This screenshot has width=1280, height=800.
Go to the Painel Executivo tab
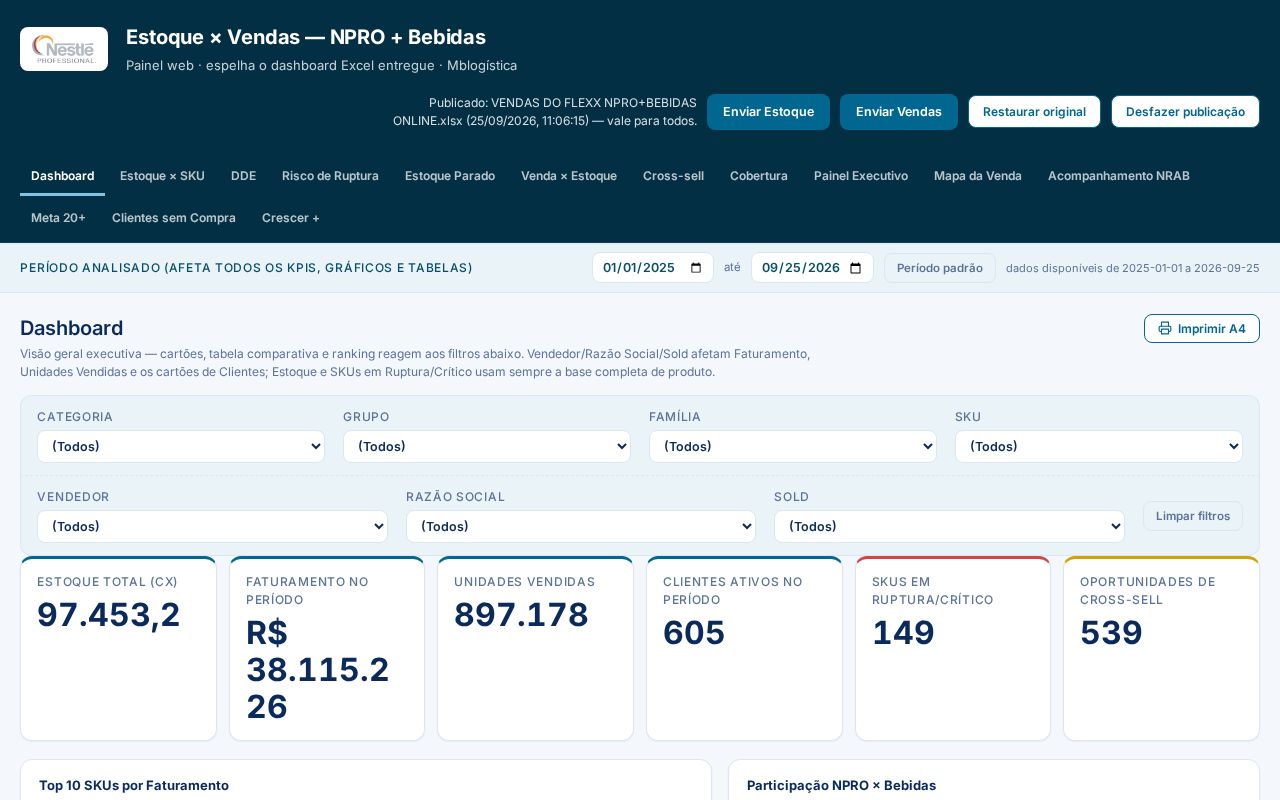click(x=861, y=176)
